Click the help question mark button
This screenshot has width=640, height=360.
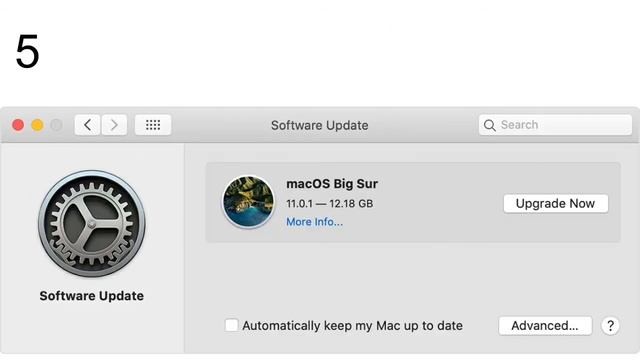pos(610,326)
